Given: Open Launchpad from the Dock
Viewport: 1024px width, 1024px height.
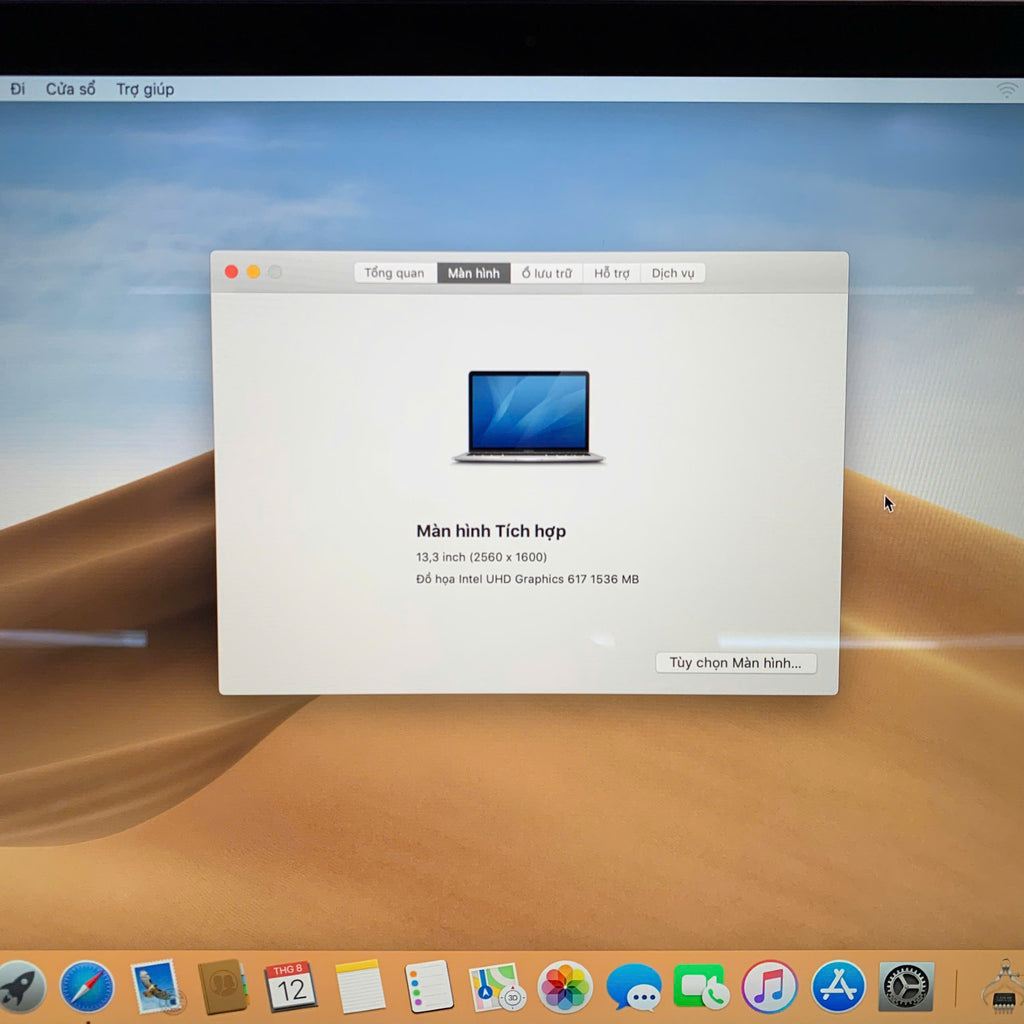Looking at the screenshot, I should coord(20,987).
